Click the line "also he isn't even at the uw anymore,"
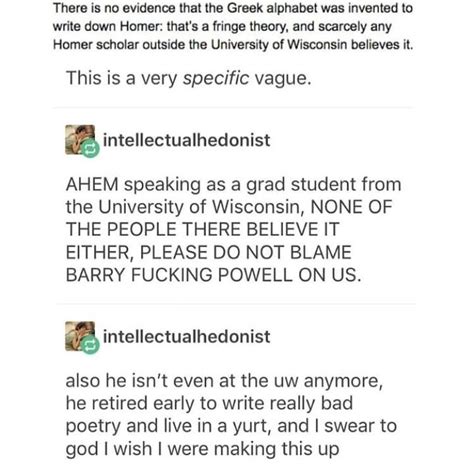 coord(224,381)
